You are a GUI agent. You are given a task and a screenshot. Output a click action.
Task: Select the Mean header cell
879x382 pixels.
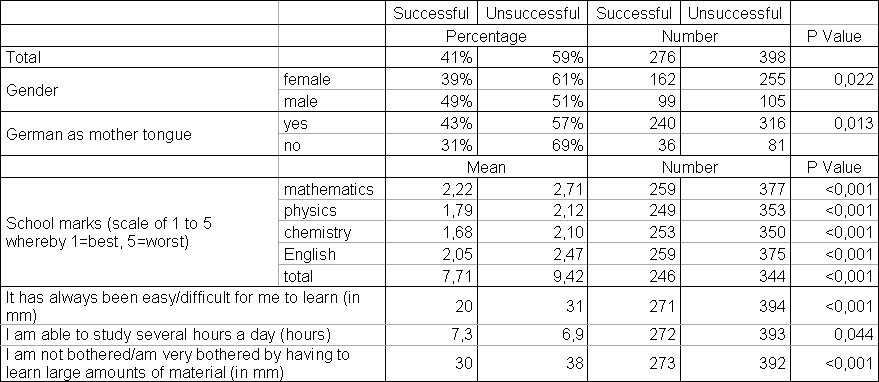(x=487, y=167)
